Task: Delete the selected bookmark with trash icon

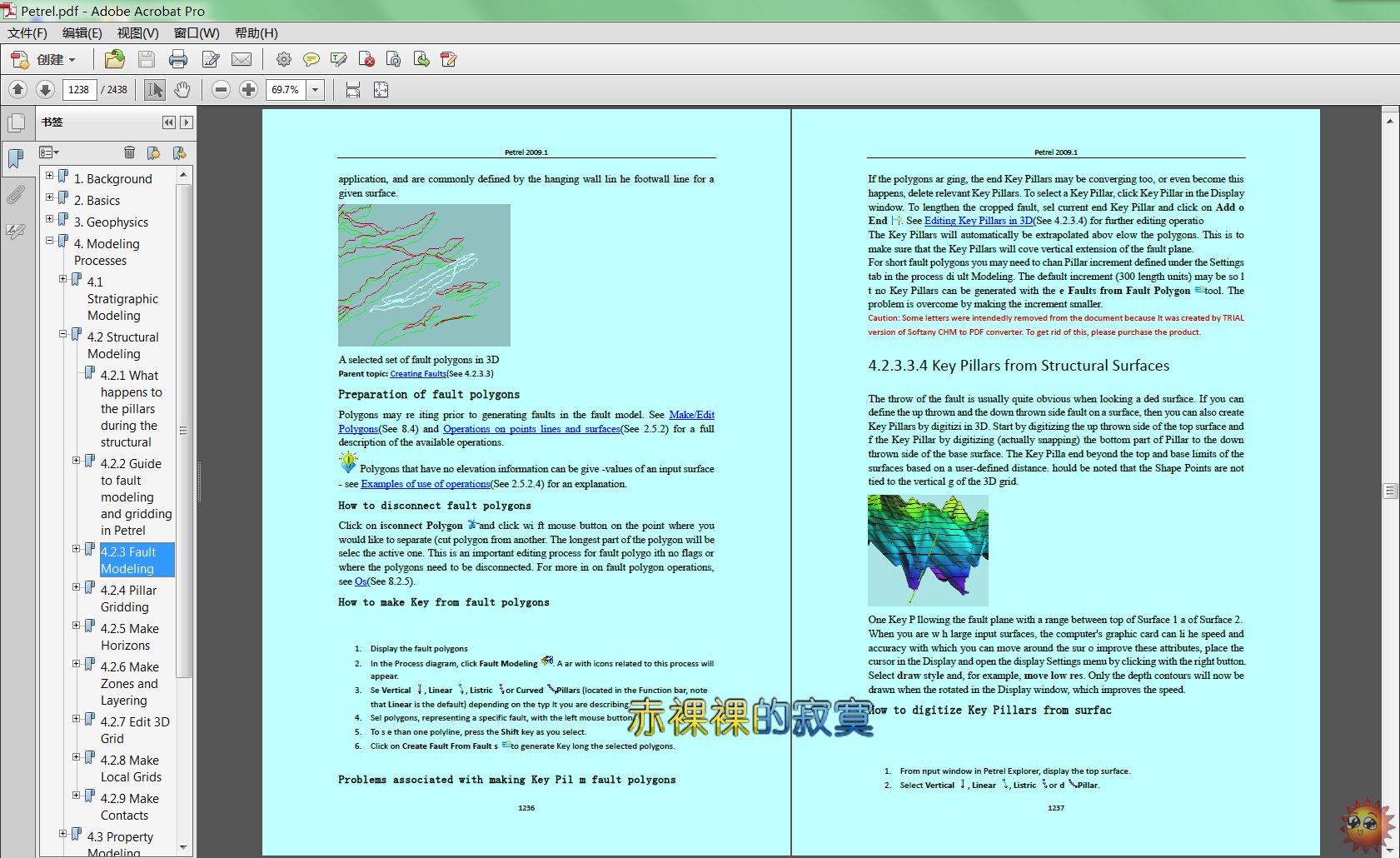Action: tap(129, 152)
